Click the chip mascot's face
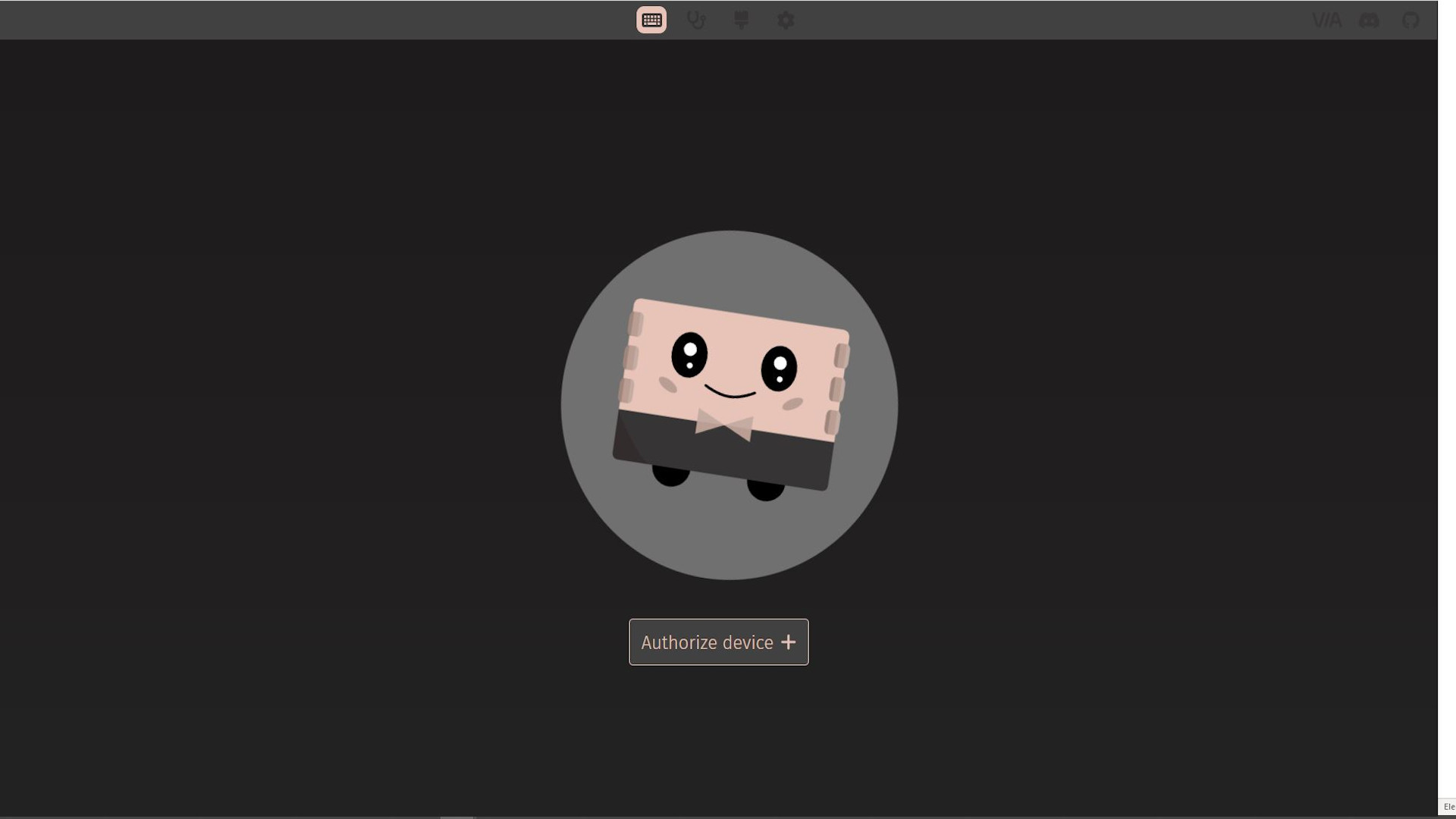 [734, 337]
